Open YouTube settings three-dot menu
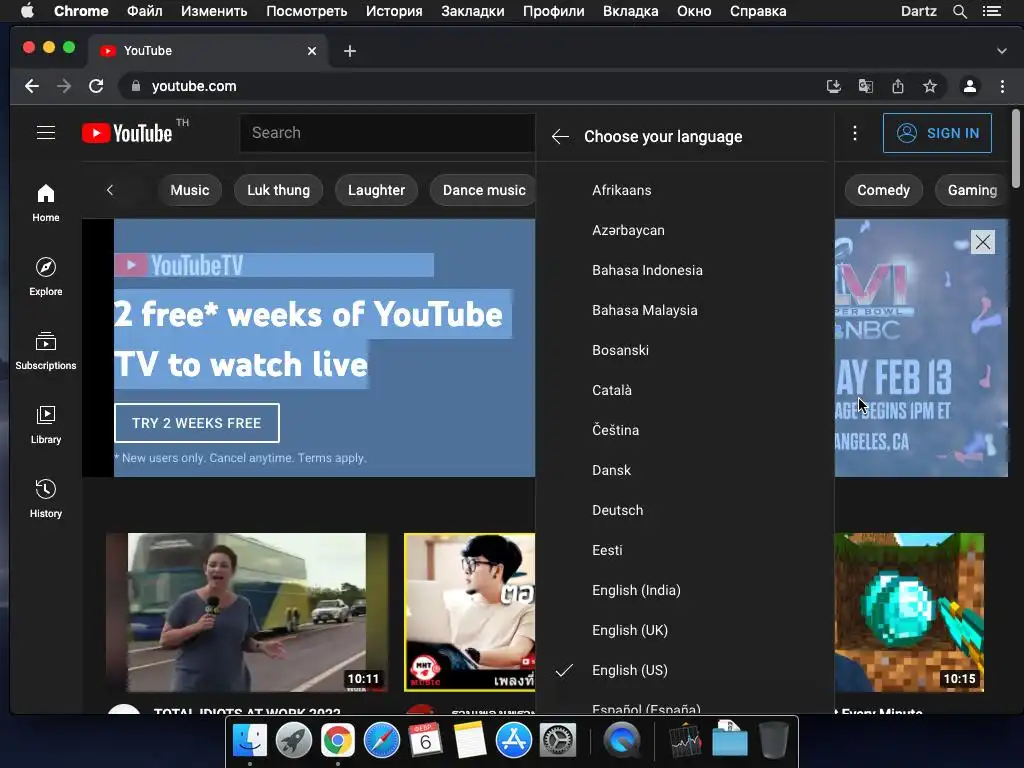Viewport: 1024px width, 768px height. point(854,133)
